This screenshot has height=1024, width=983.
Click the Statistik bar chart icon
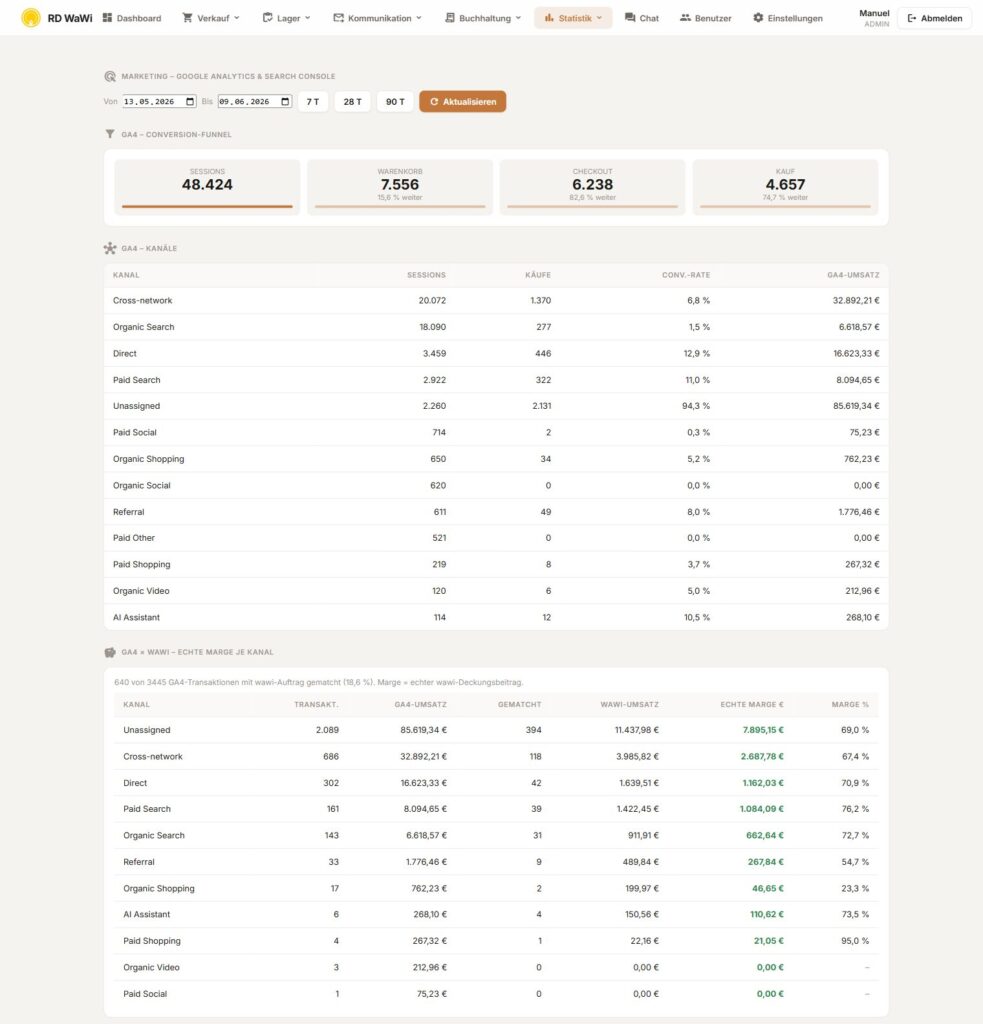click(x=549, y=18)
